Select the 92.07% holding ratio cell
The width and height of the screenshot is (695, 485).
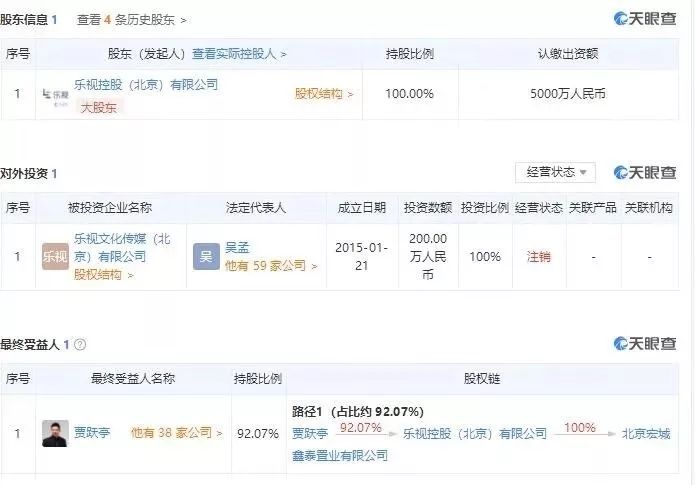click(258, 433)
